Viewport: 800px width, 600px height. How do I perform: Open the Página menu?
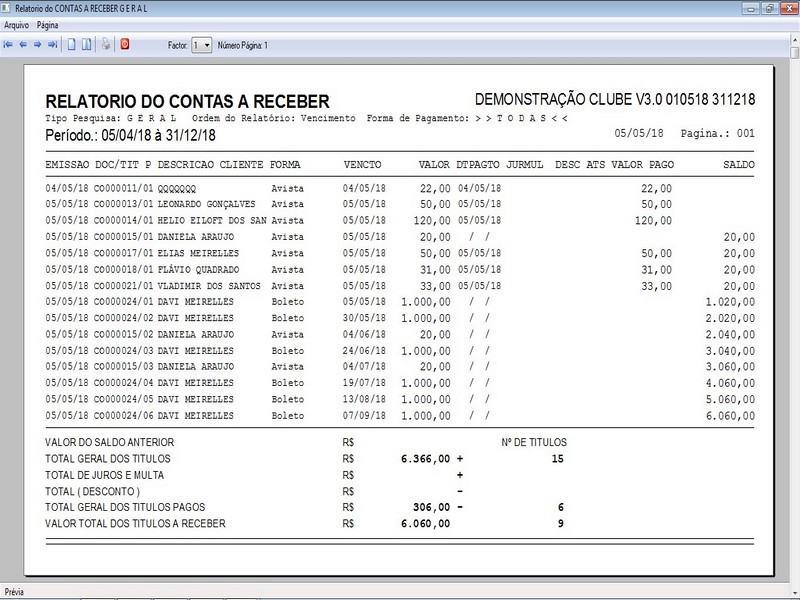(47, 25)
